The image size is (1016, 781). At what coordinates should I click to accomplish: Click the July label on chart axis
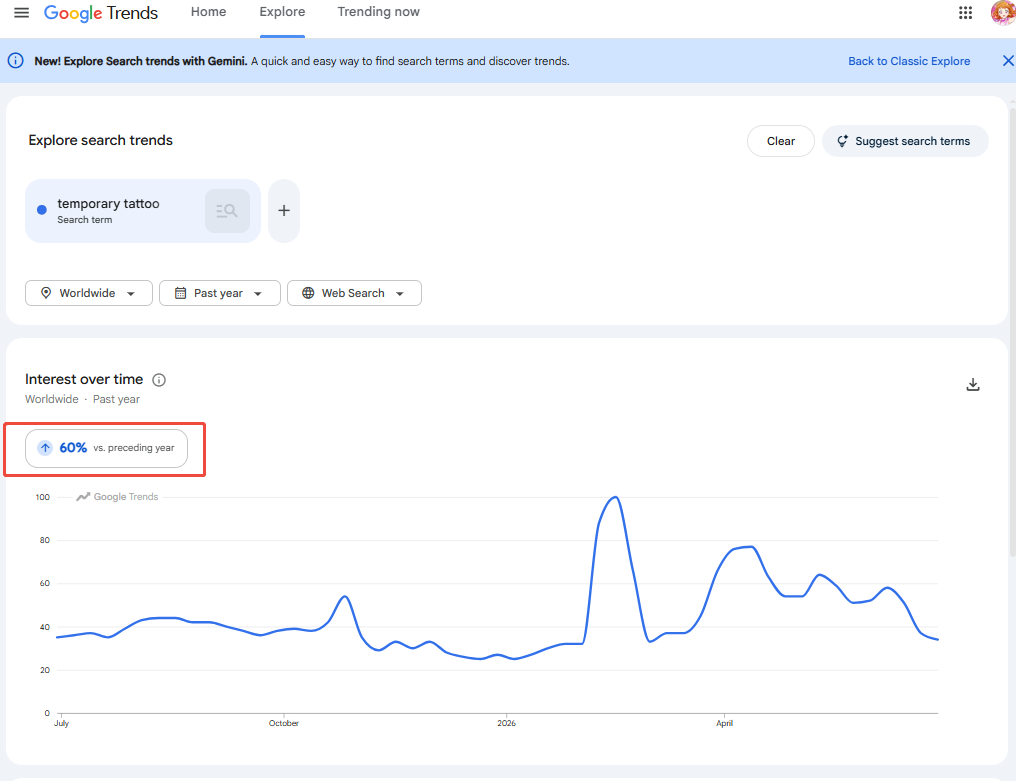[x=62, y=723]
